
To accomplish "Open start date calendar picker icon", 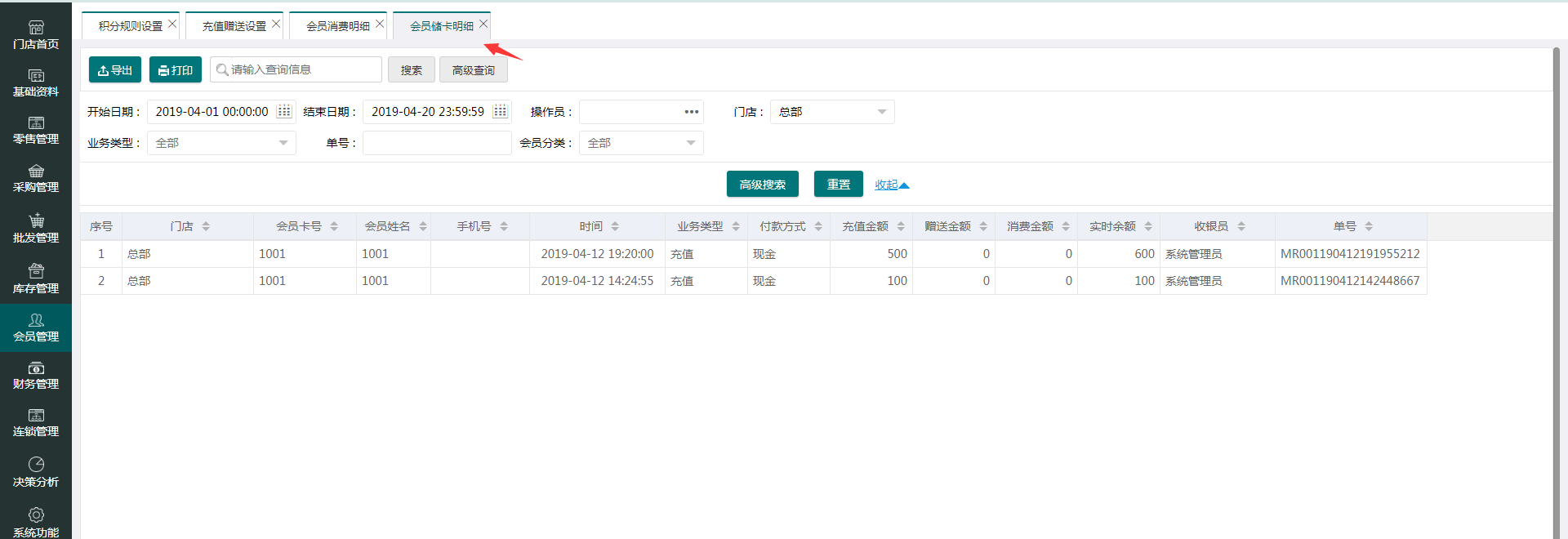I will [284, 111].
